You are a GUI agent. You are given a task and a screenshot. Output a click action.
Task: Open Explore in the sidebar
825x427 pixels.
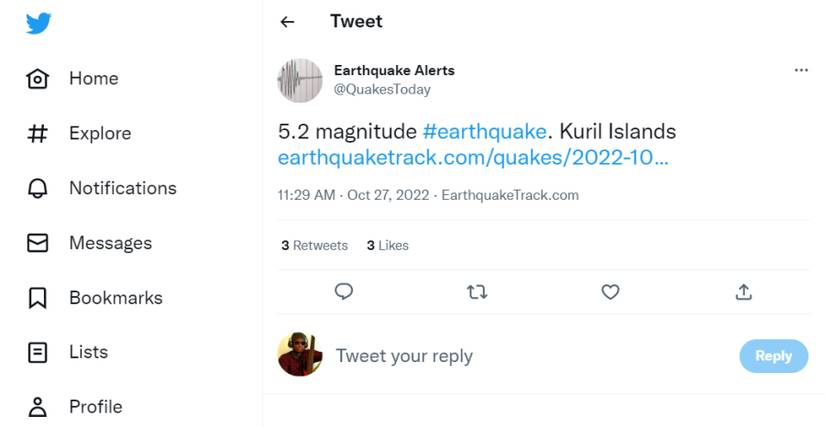coord(98,134)
